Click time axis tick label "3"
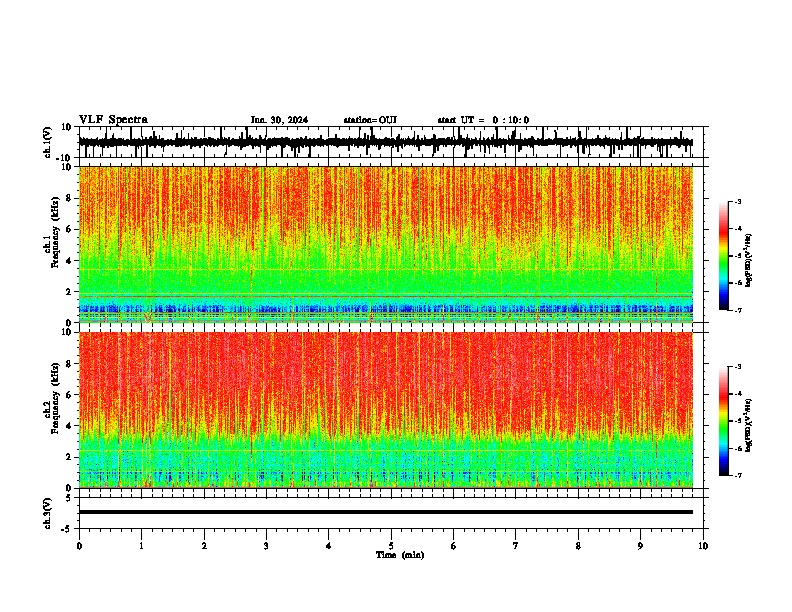This screenshot has height=612, width=792. click(x=266, y=546)
